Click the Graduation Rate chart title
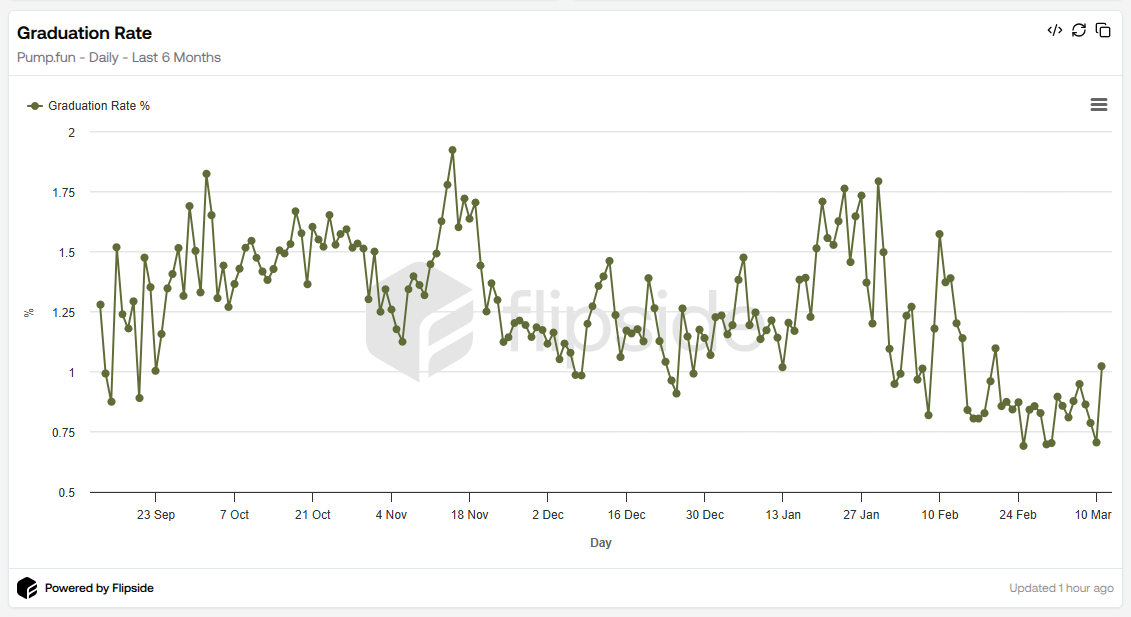The height and width of the screenshot is (617, 1131). [85, 34]
